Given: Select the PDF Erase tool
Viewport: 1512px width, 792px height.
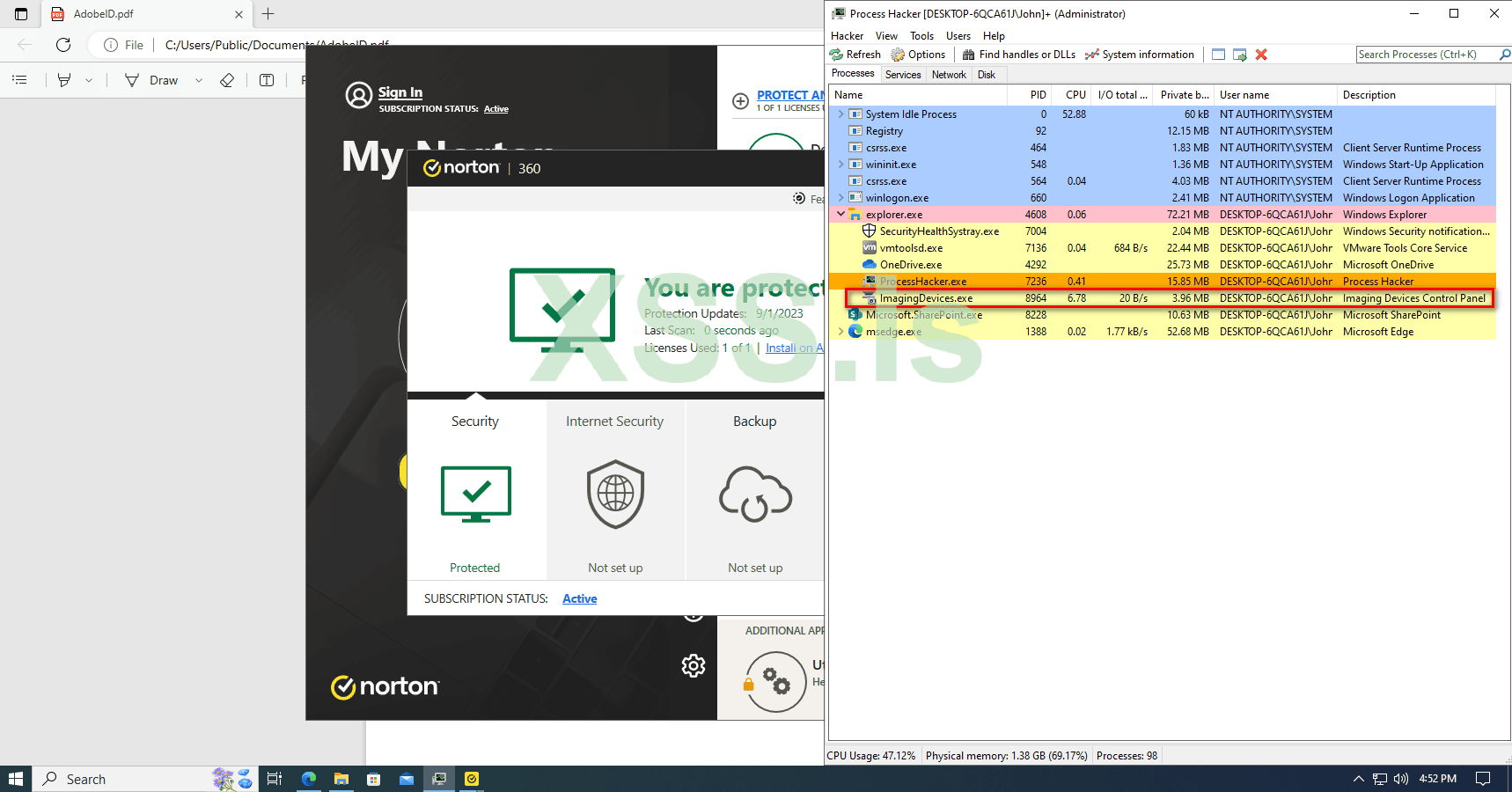Looking at the screenshot, I should tap(227, 80).
